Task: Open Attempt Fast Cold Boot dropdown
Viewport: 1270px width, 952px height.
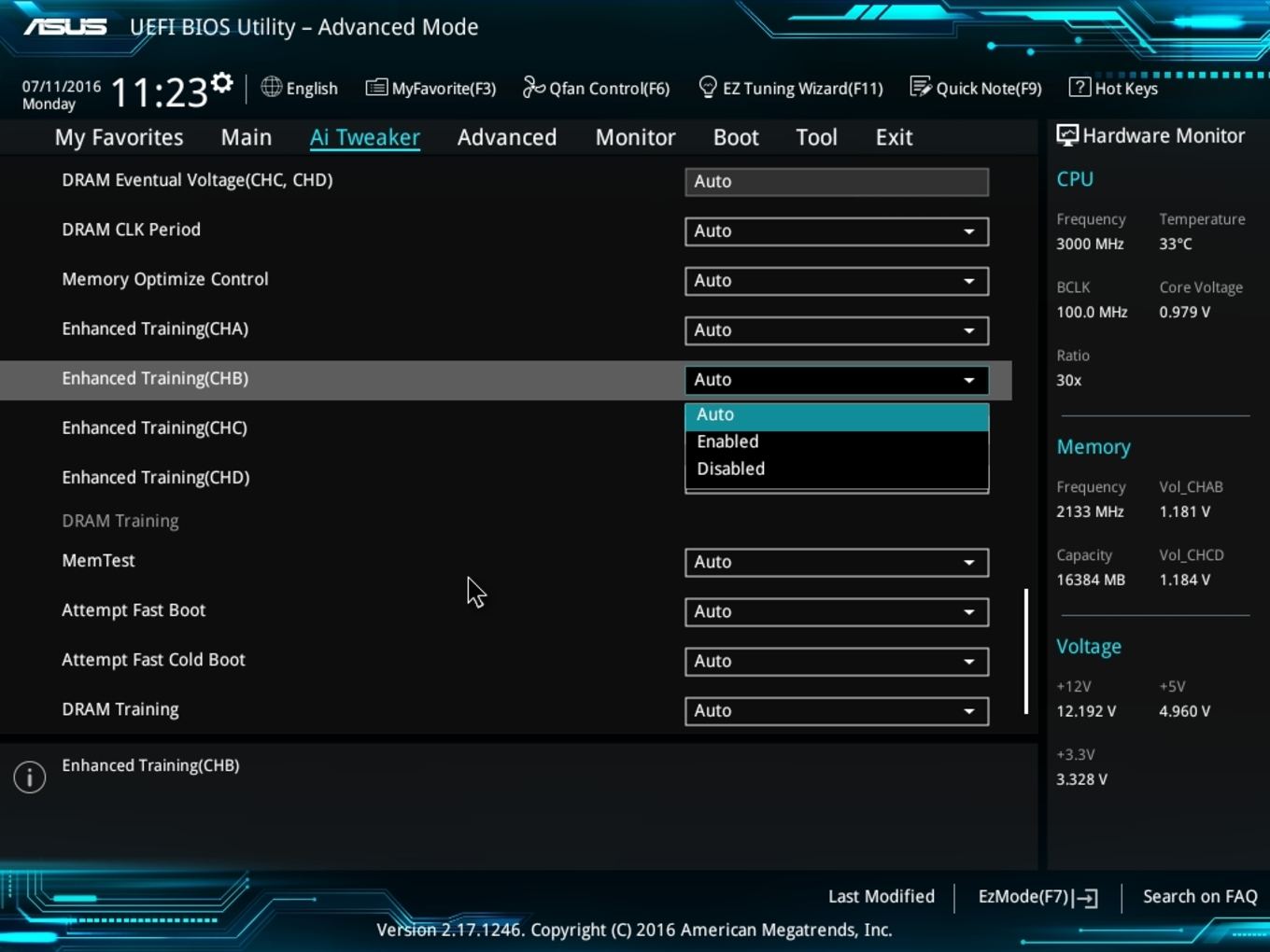Action: coord(837,661)
